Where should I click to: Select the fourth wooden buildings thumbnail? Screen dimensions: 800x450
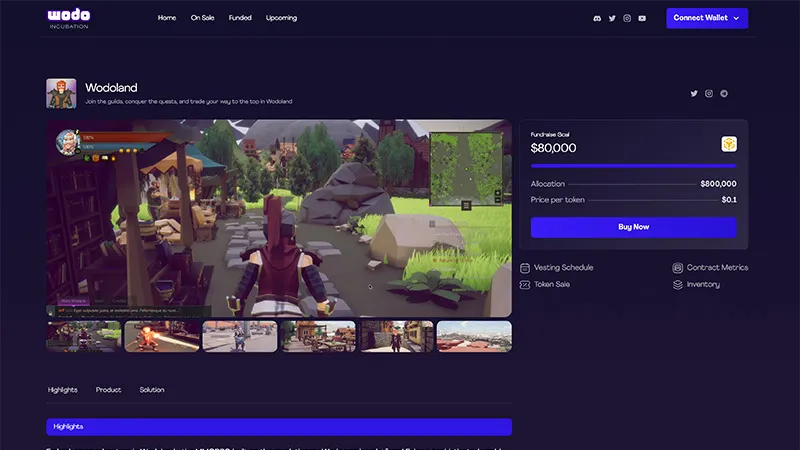coord(318,337)
